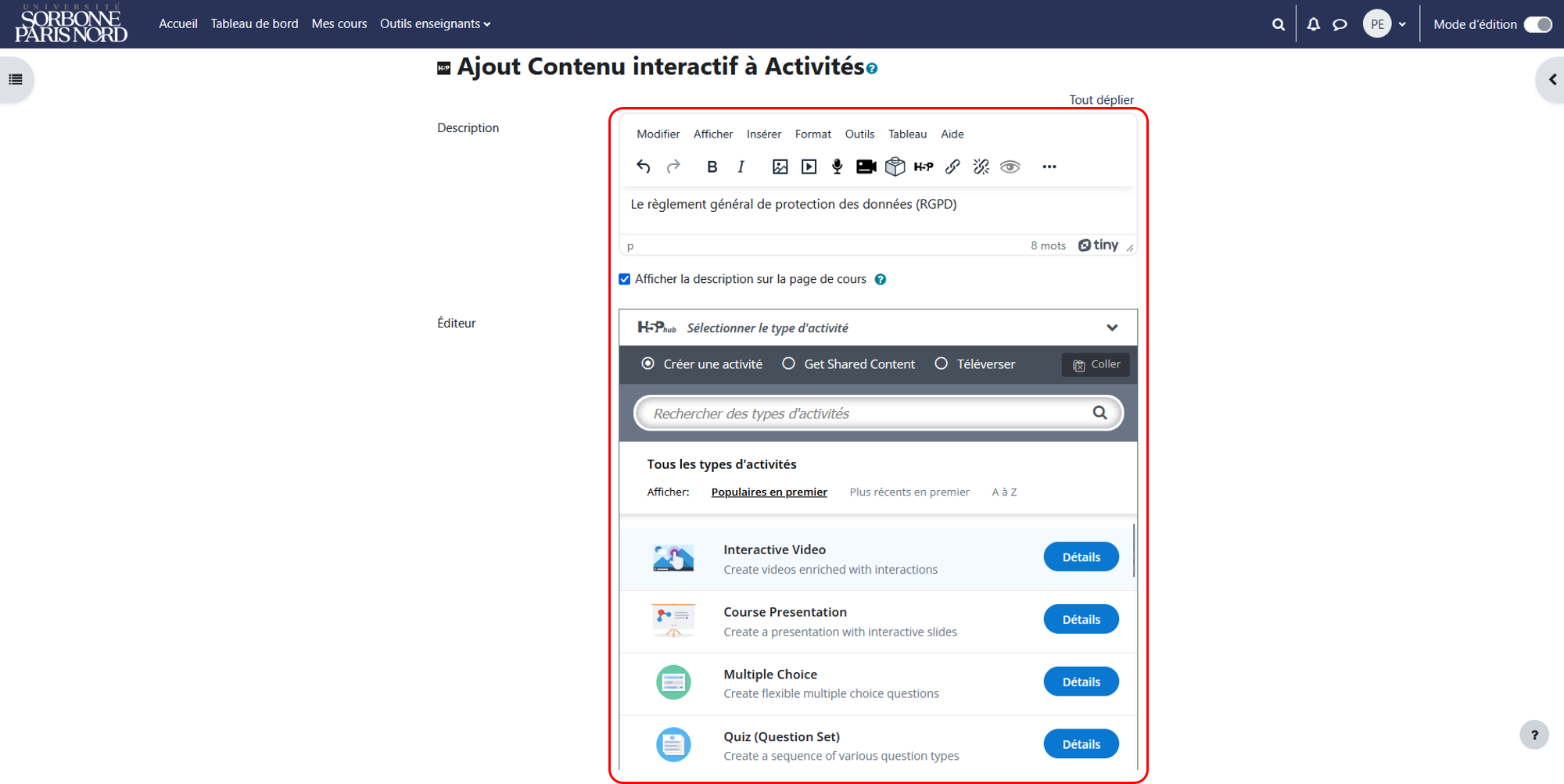Click the insert image icon
The height and width of the screenshot is (784, 1564).
tap(780, 166)
